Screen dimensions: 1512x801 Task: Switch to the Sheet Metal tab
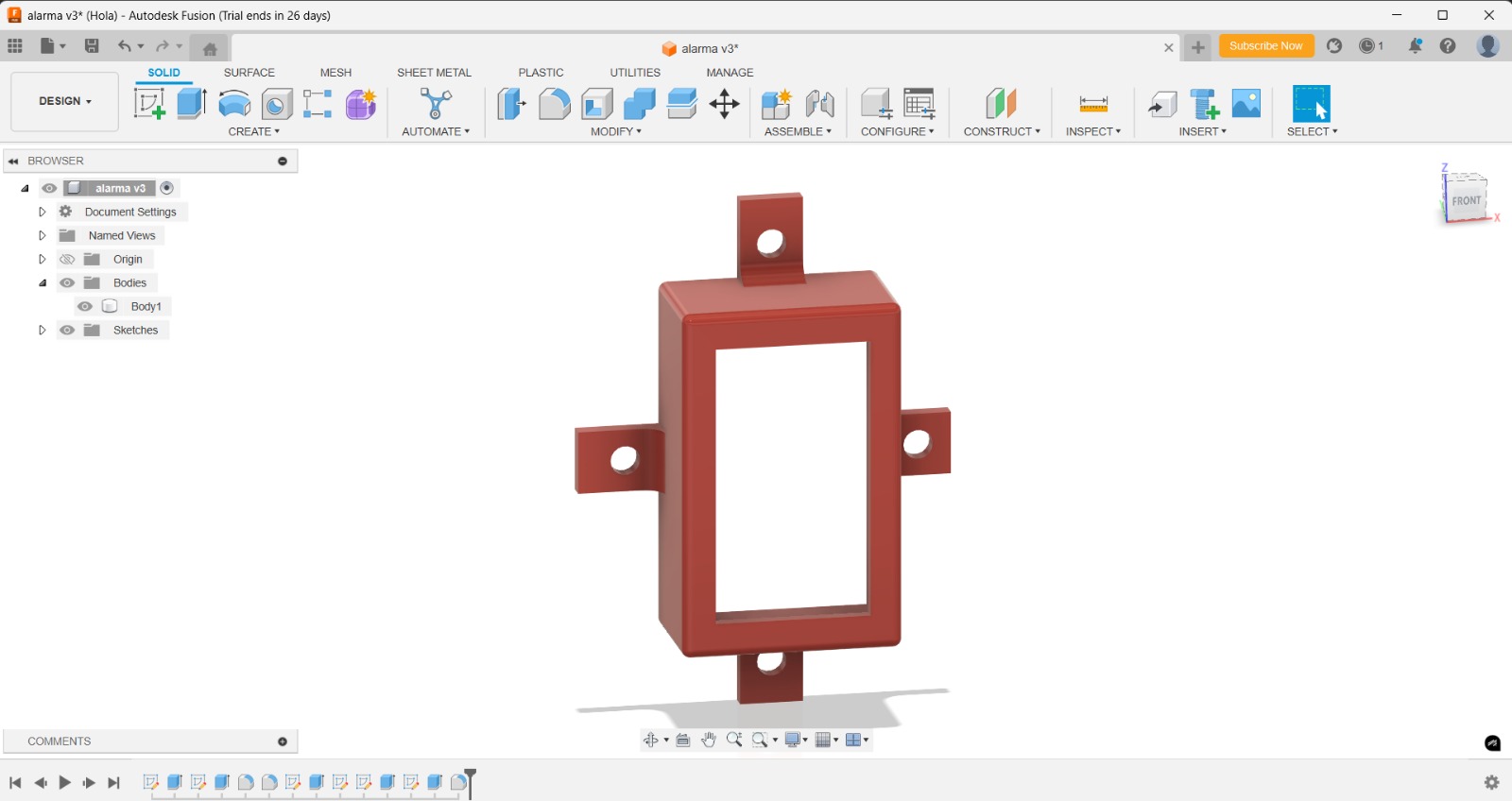tap(434, 73)
